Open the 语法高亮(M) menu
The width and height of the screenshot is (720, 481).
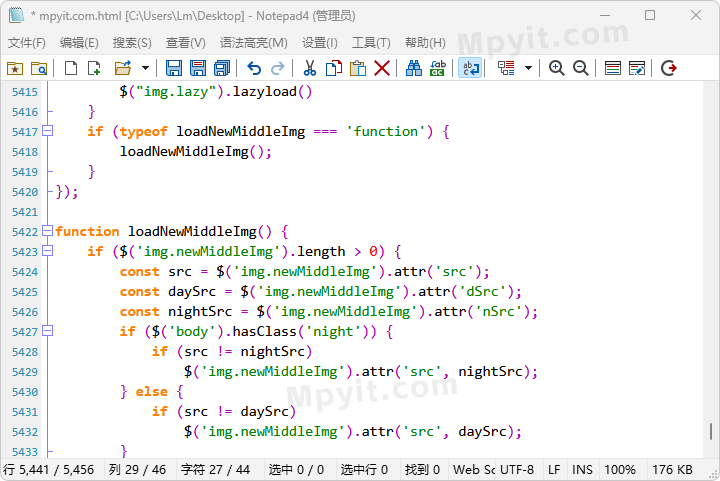click(253, 43)
